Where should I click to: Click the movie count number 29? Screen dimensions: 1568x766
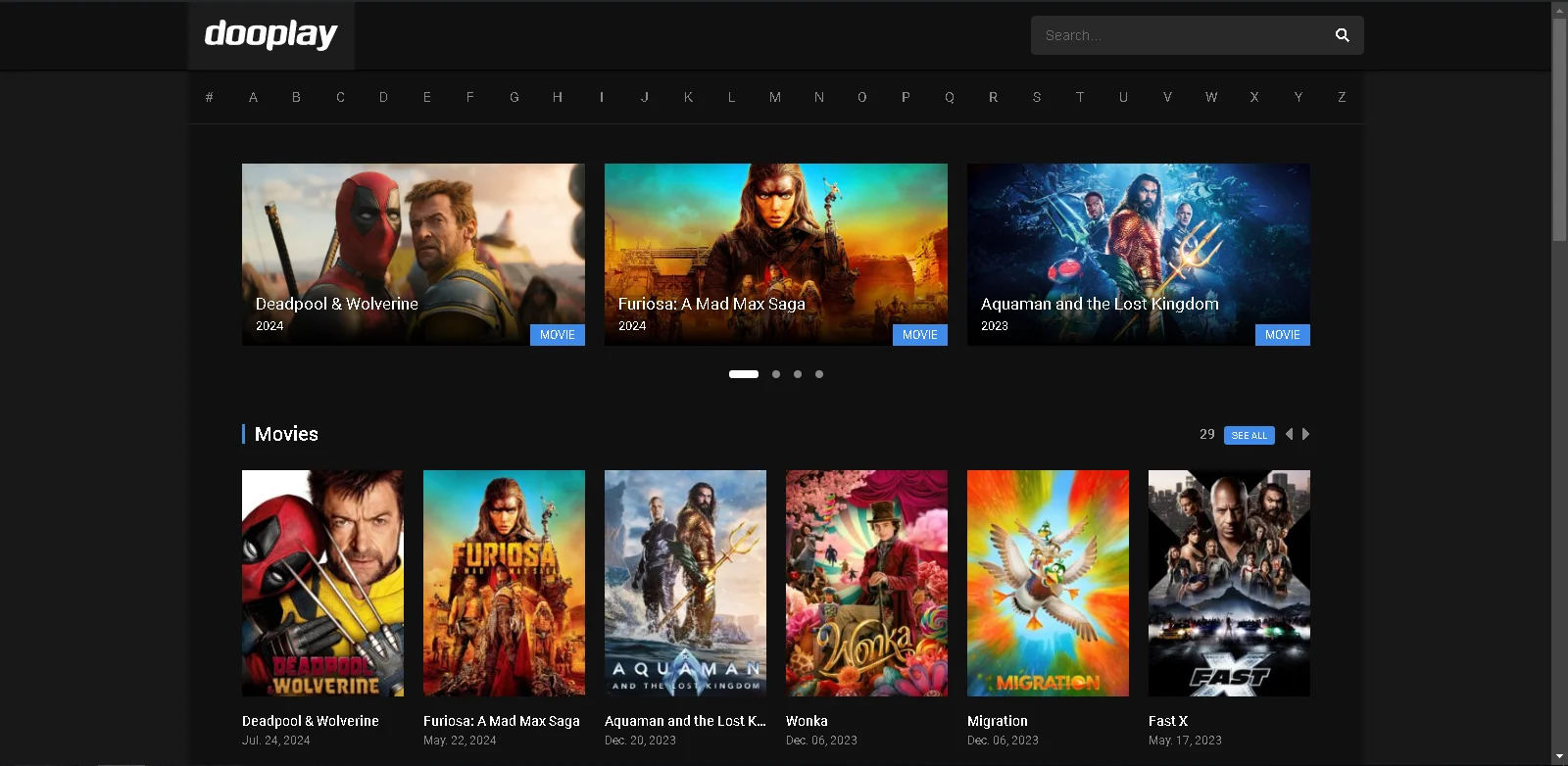pos(1207,434)
